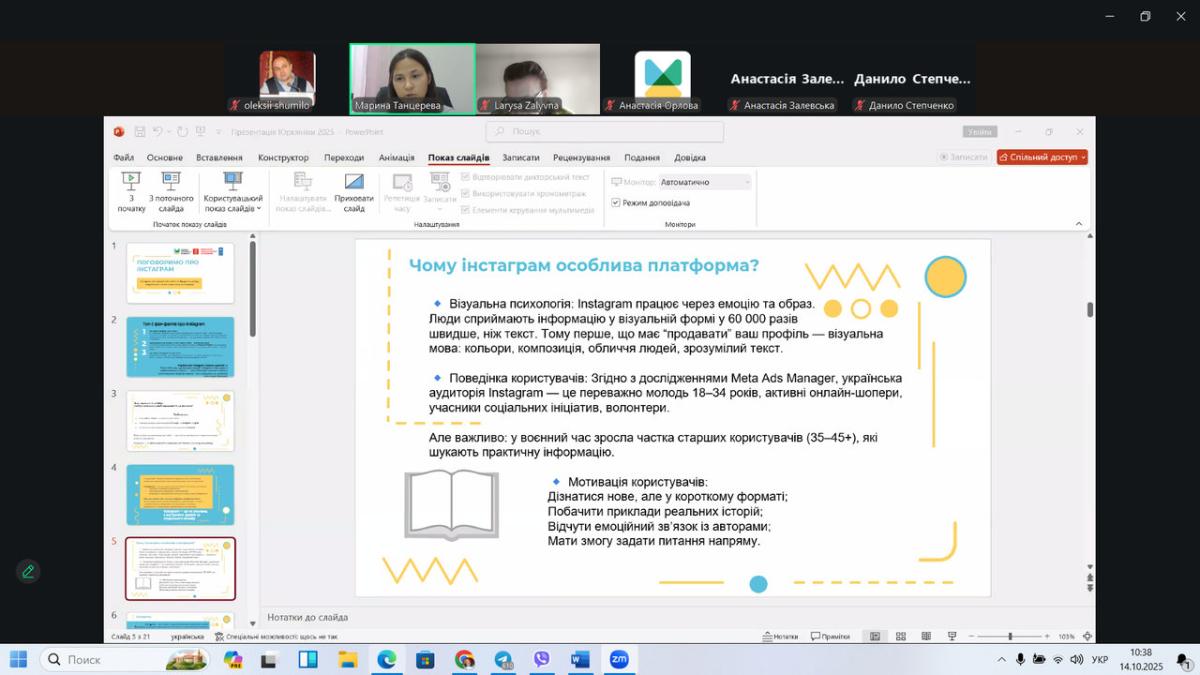The image size is (1200, 675).
Task: Toggle Presenter View (Режим доповідача) checkbox
Action: [x=616, y=203]
